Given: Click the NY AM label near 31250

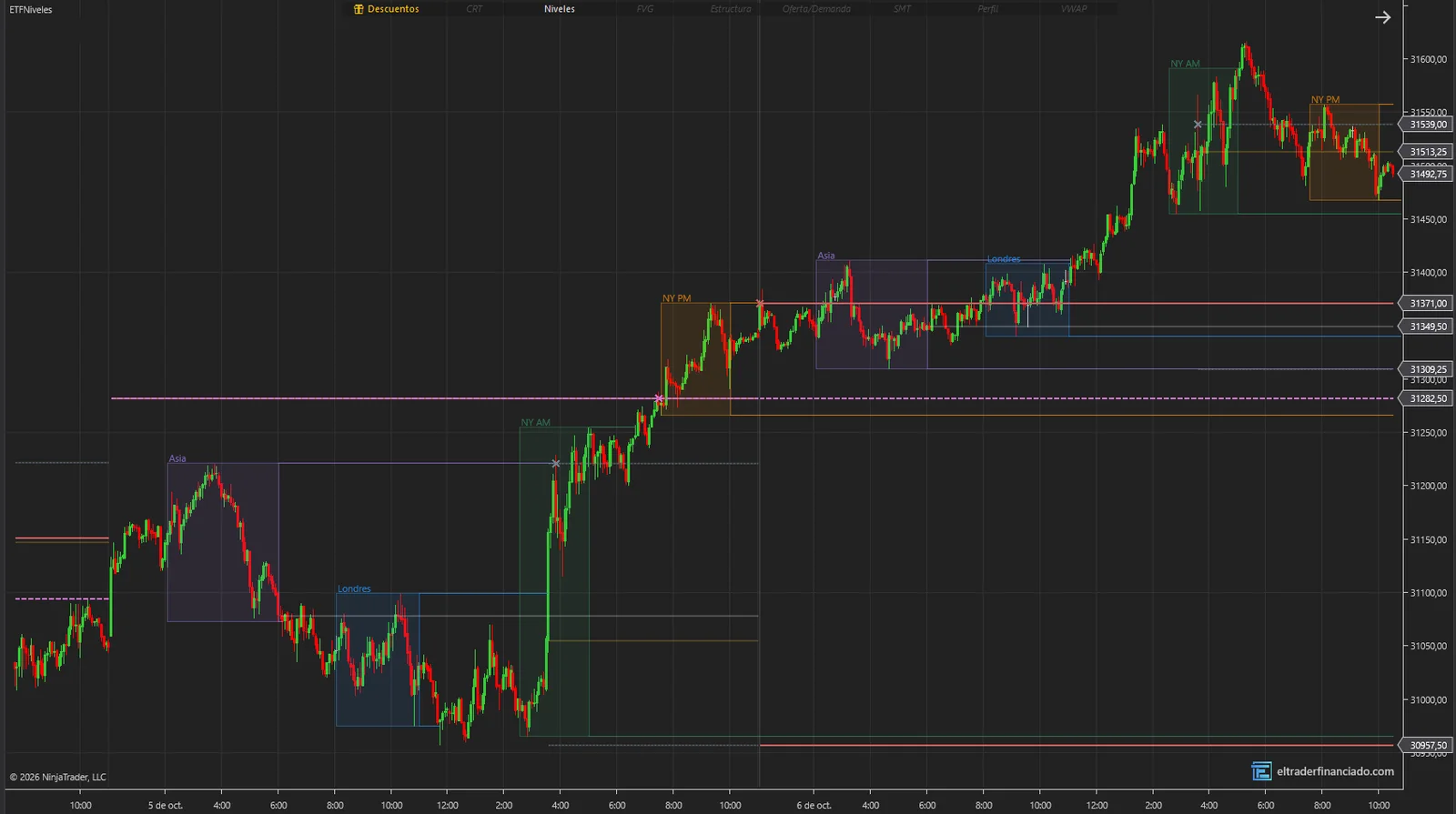Looking at the screenshot, I should 536,423.
